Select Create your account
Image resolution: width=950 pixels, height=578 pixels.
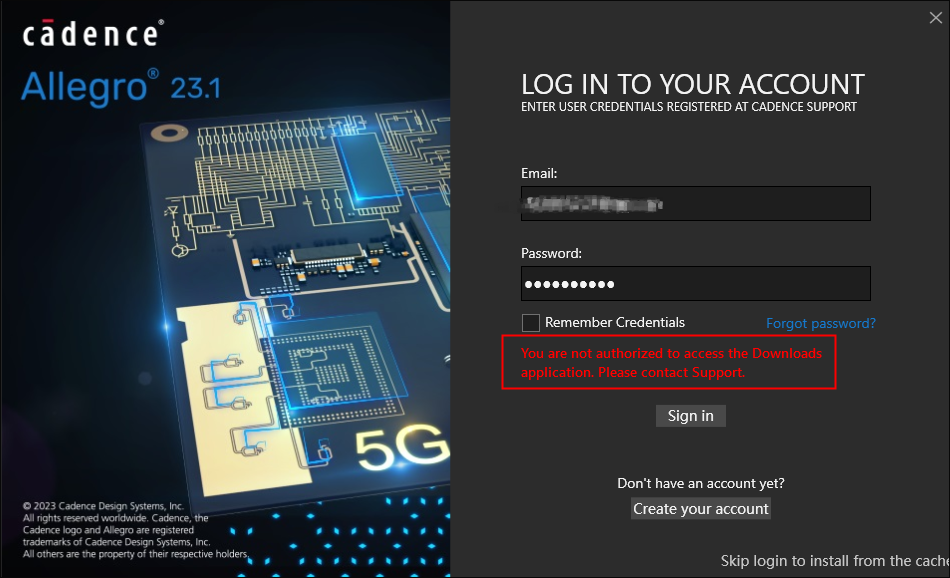(700, 508)
